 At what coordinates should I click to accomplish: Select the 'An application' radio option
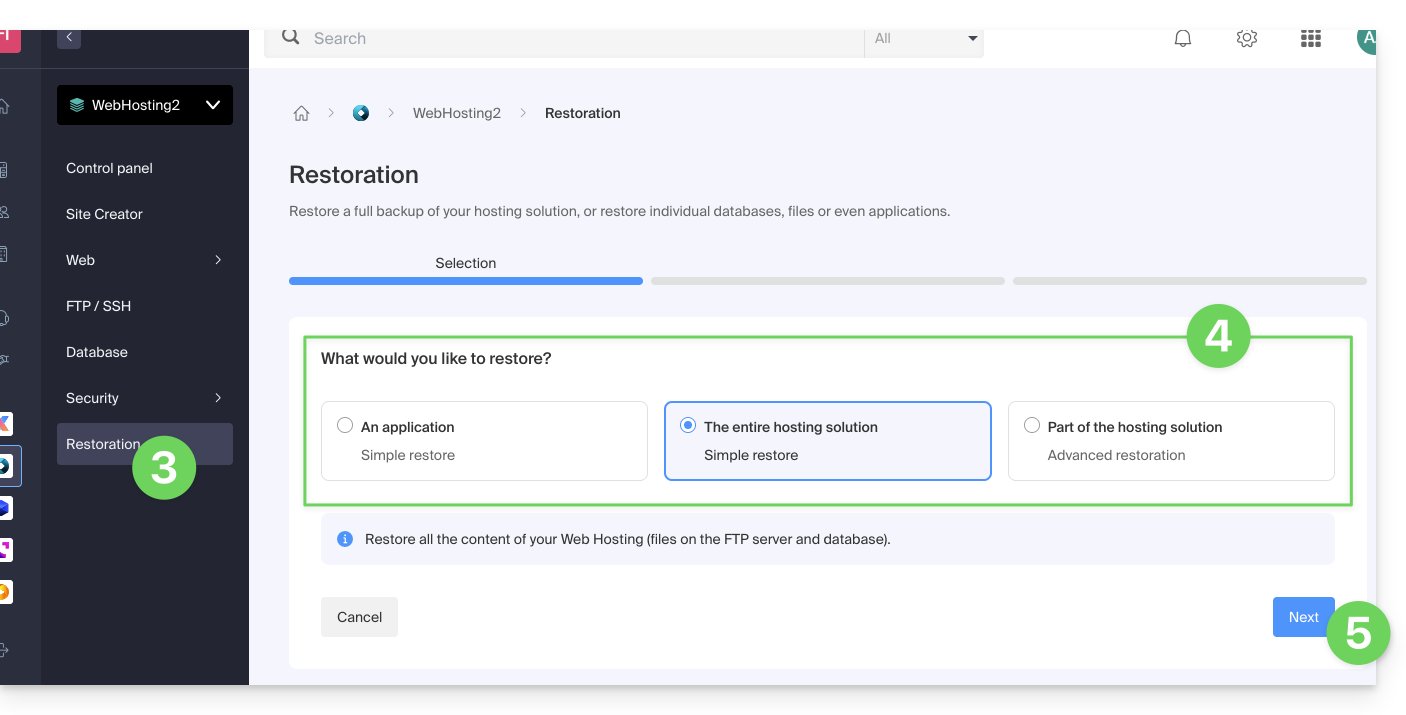(x=345, y=426)
